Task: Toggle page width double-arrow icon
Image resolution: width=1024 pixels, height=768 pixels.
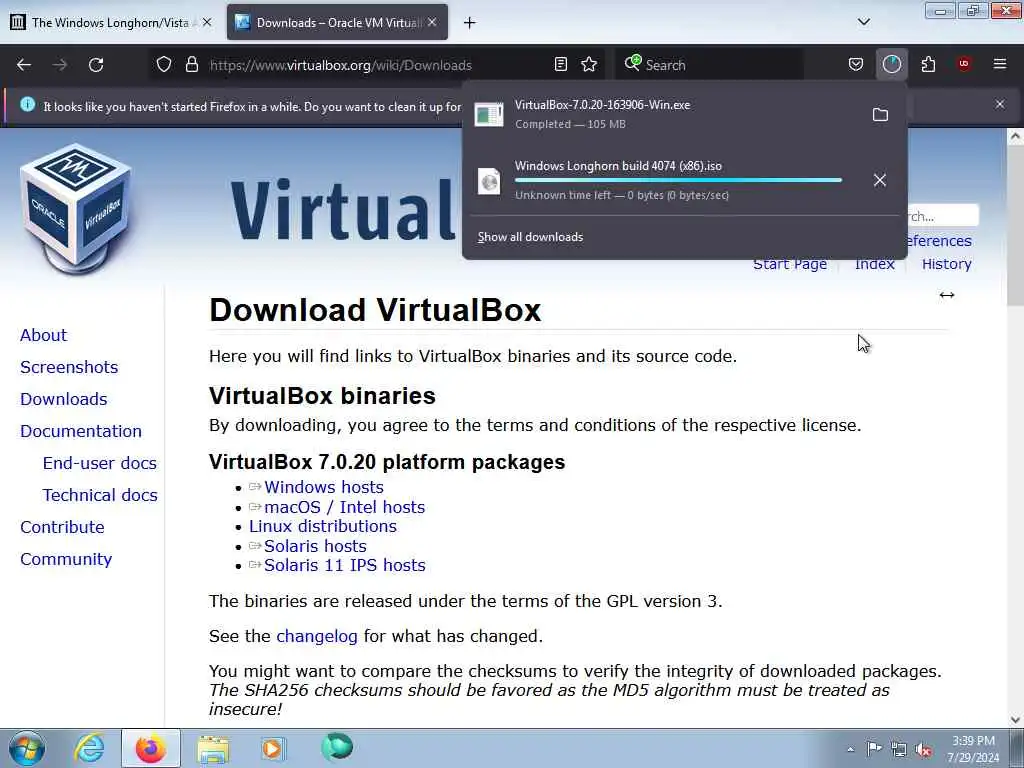Action: coord(947,295)
